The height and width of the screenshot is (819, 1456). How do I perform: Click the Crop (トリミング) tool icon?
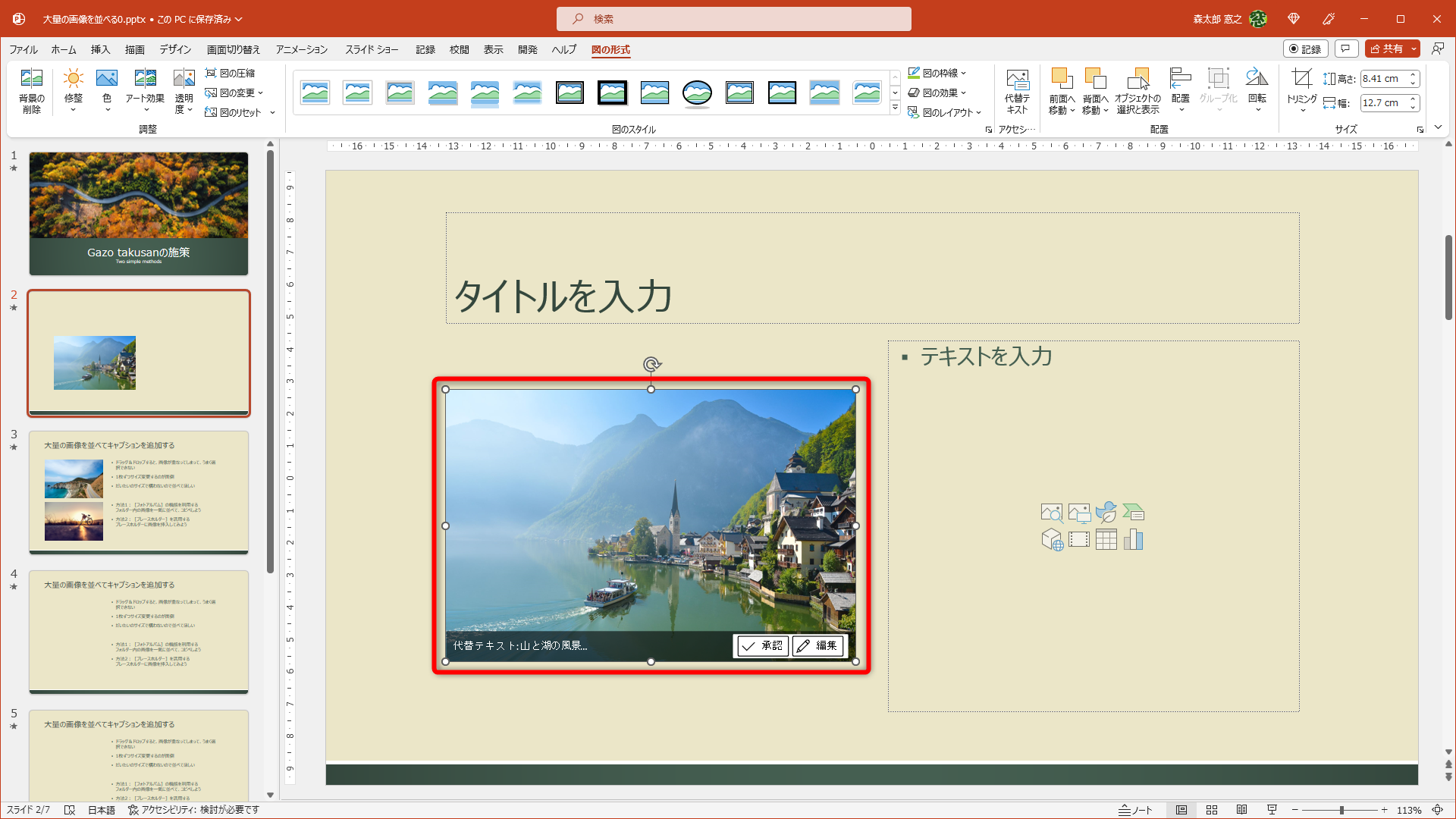1302,79
